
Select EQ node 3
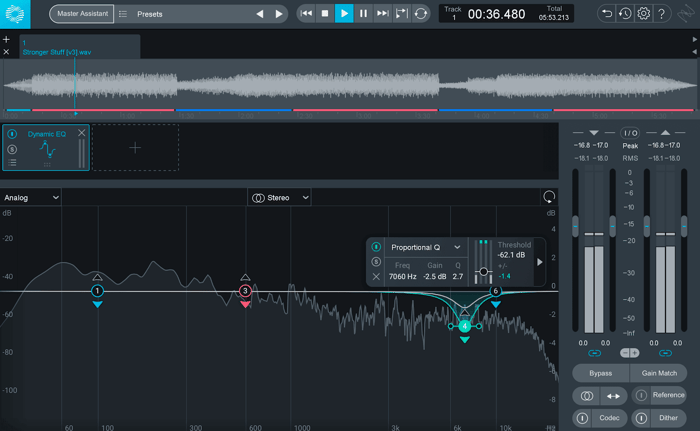point(245,291)
